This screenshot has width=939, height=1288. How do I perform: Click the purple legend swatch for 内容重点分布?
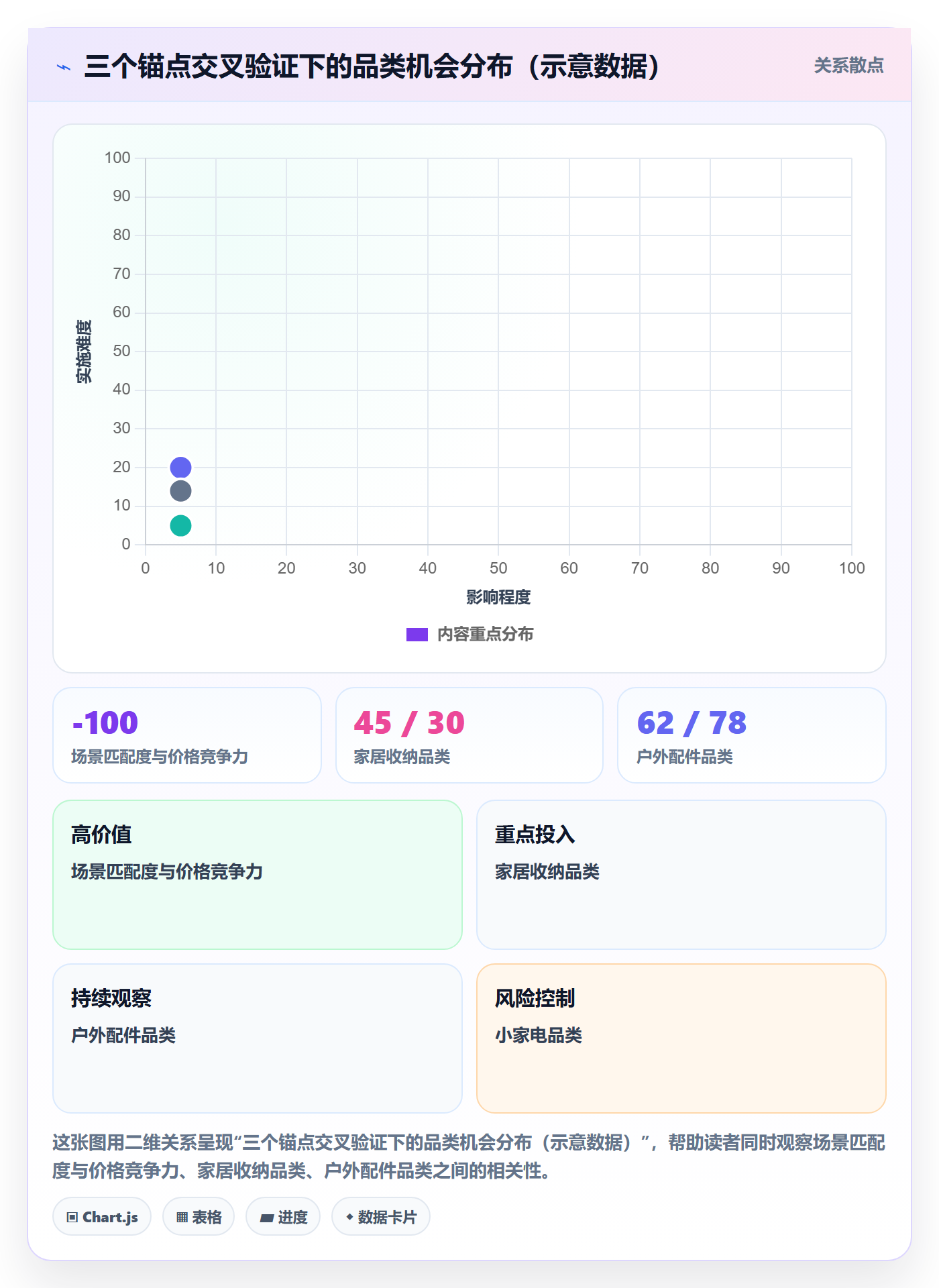coord(417,635)
